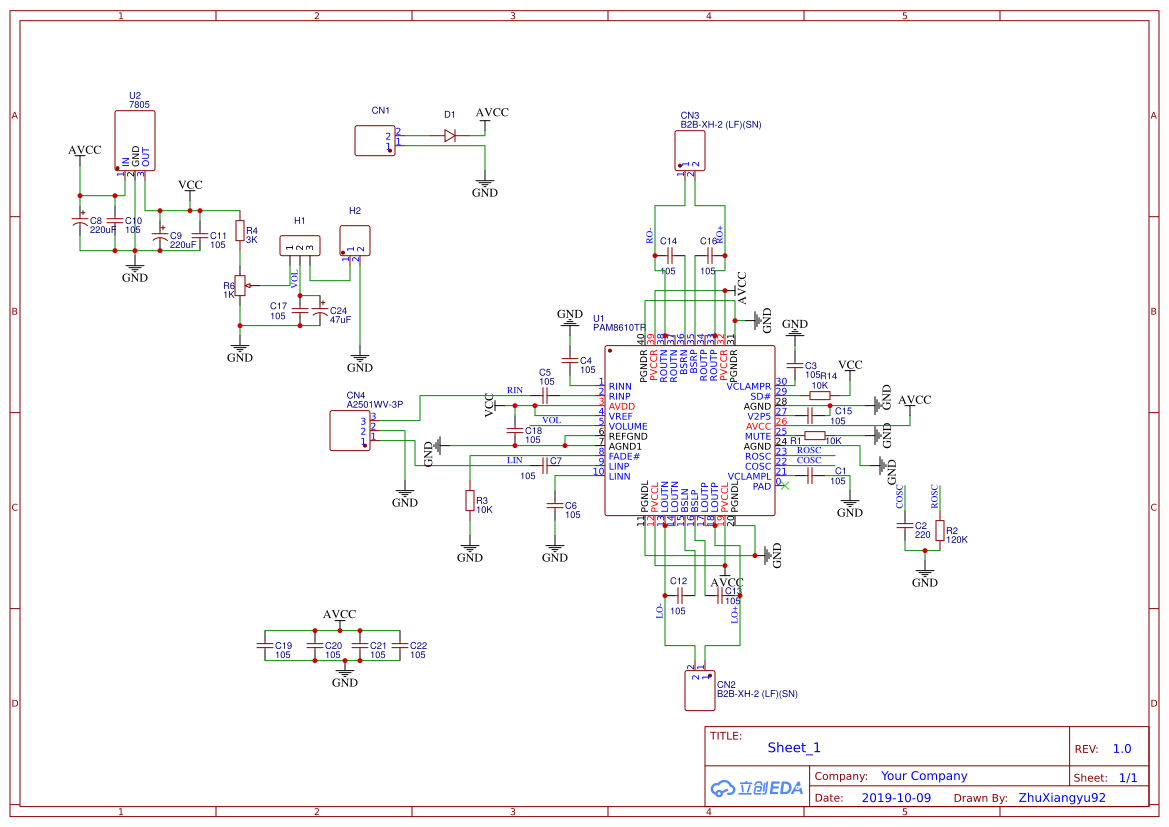
Task: Select the C9 220uF capacitor symbol
Action: click(160, 236)
